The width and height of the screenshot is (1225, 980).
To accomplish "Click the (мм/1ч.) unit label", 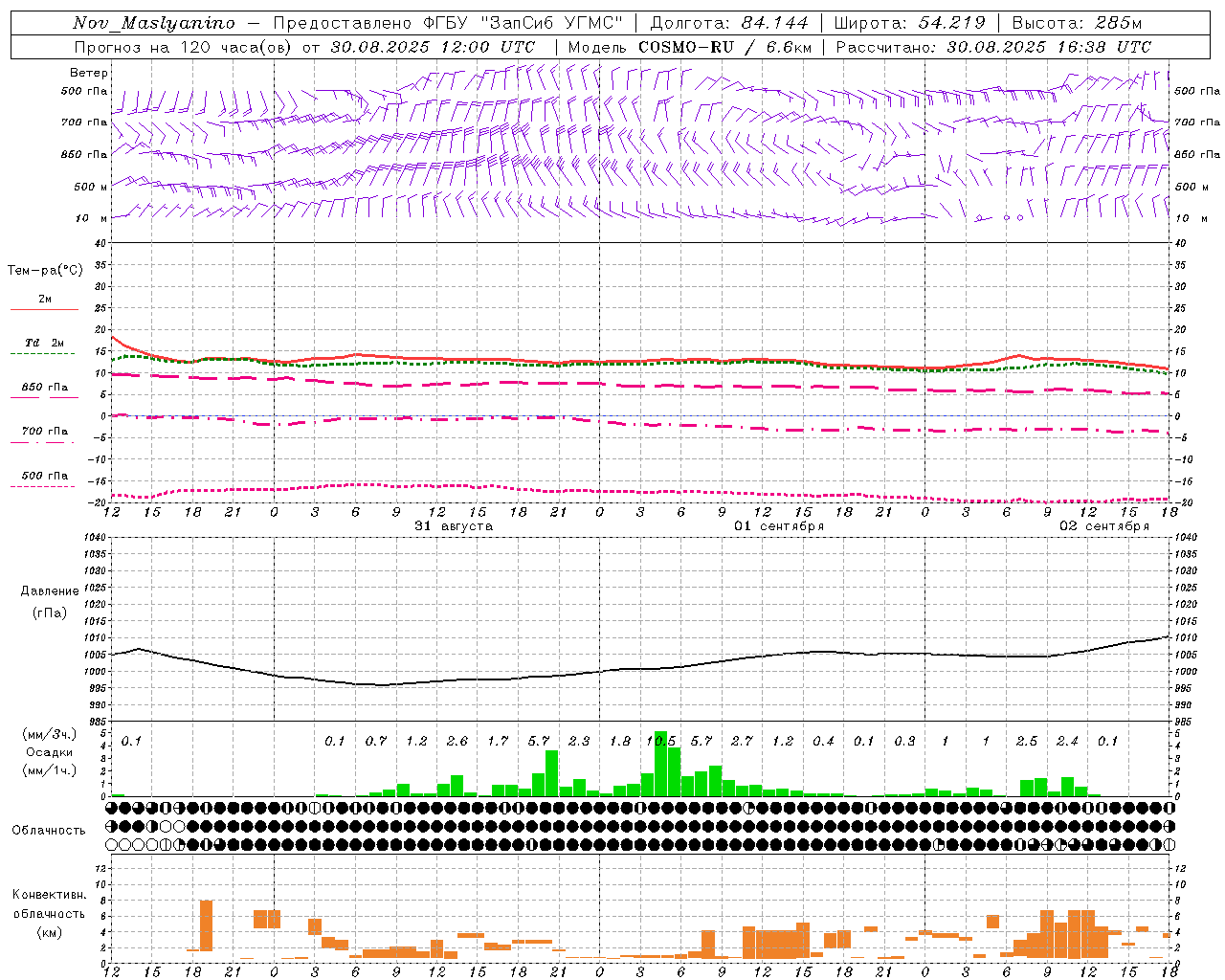I will pos(49,770).
